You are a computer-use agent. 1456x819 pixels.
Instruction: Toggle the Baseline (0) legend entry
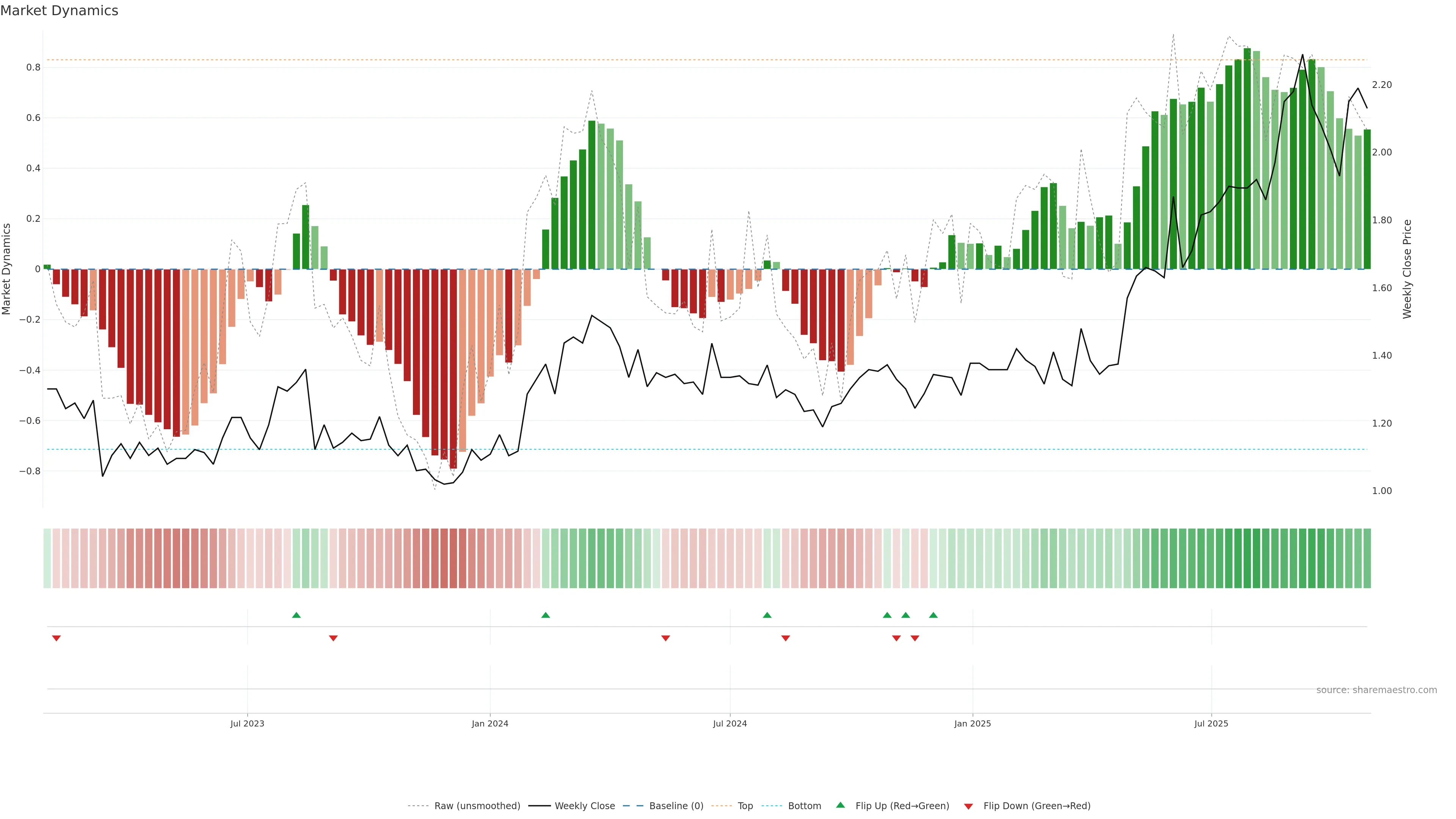click(676, 806)
